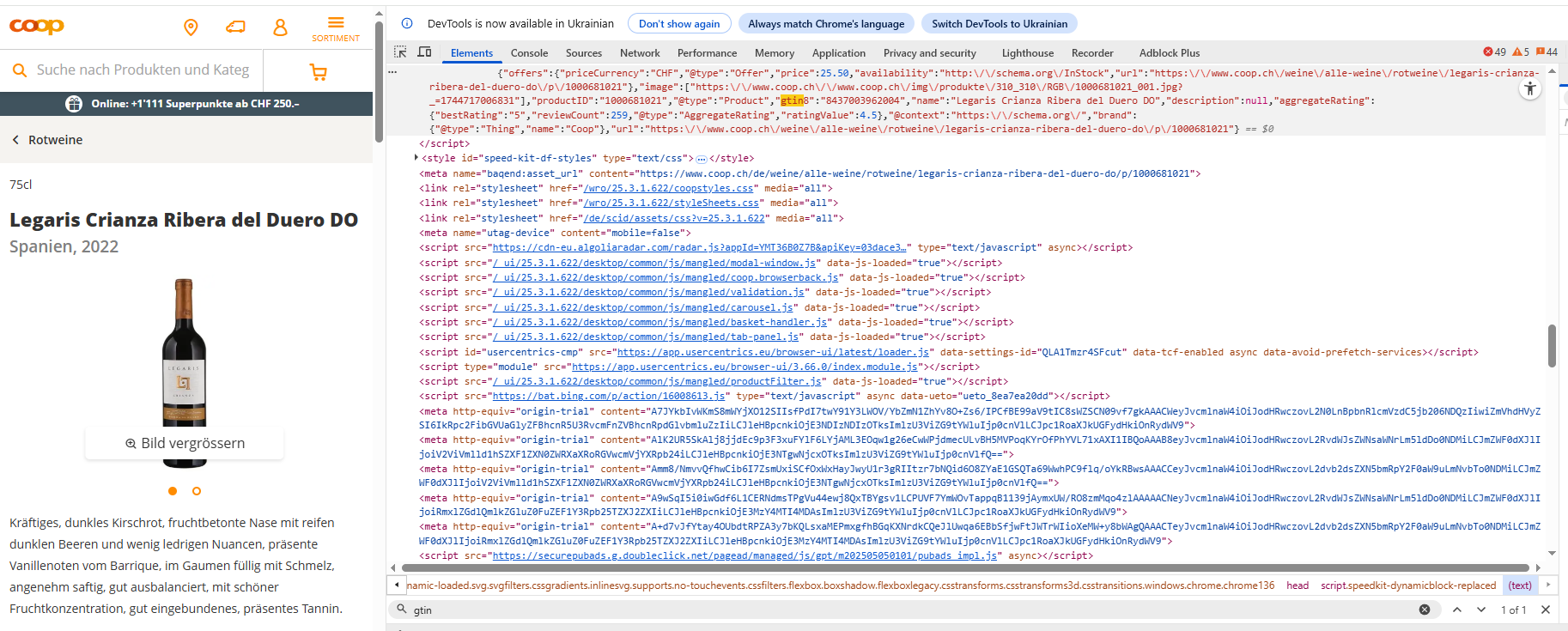Click the script.speedkit-dynamicblock-replaced breadcrumb
The width and height of the screenshot is (1568, 631).
(x=1408, y=585)
